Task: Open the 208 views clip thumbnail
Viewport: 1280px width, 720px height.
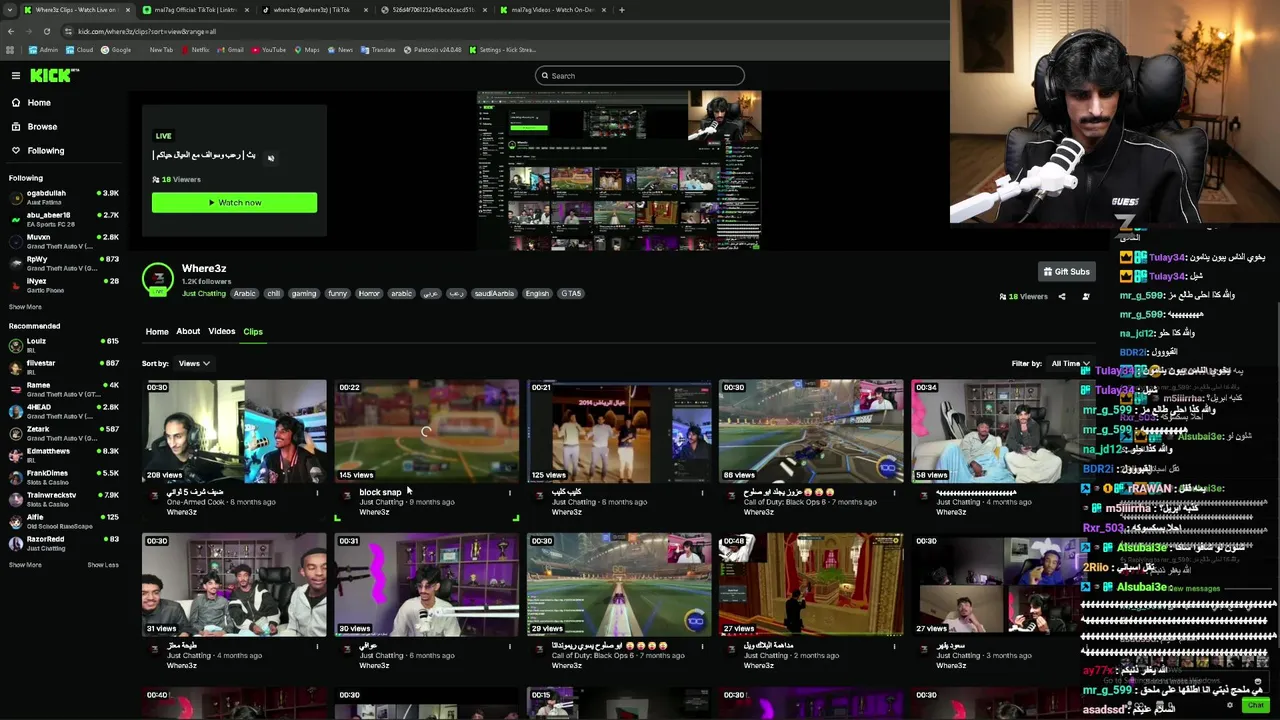Action: coord(234,431)
